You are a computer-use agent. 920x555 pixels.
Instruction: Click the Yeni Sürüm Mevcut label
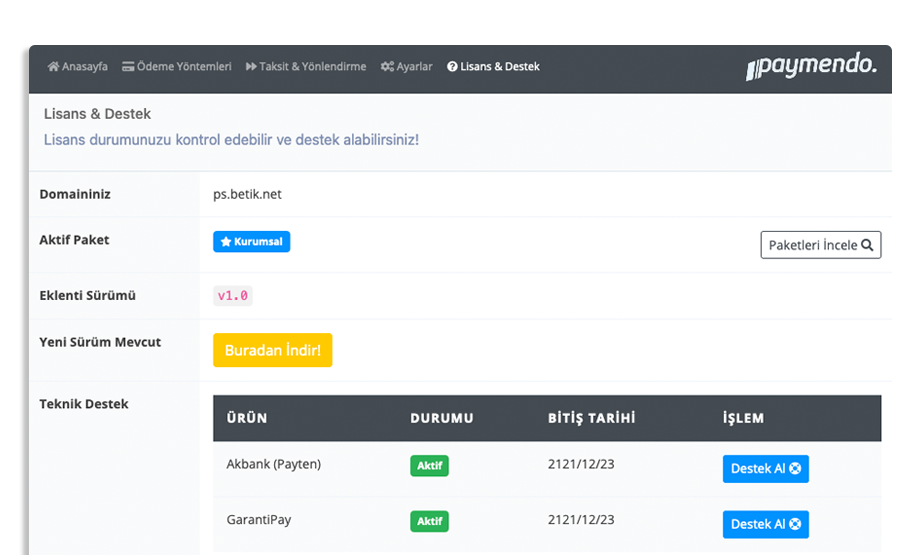click(100, 342)
